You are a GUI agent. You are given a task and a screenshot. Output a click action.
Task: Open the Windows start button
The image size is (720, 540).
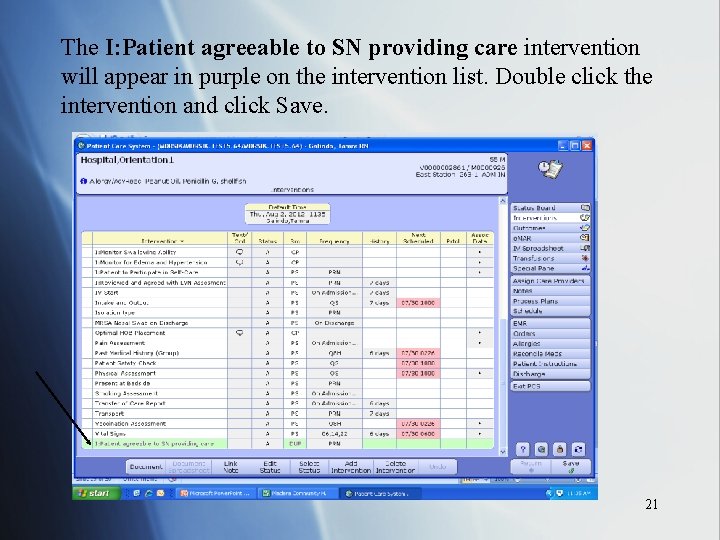point(96,493)
